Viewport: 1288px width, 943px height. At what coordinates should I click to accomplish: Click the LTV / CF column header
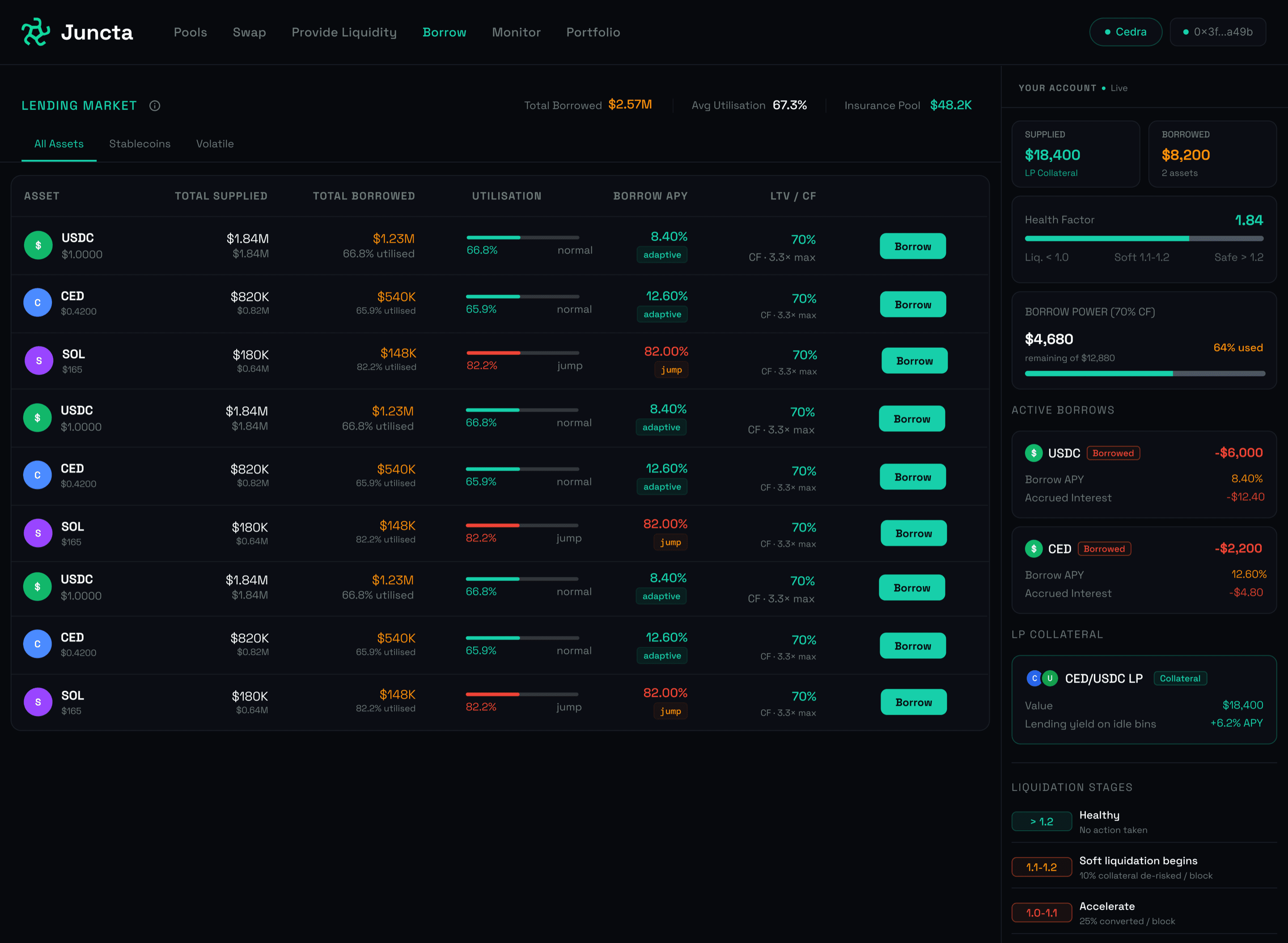tap(793, 196)
